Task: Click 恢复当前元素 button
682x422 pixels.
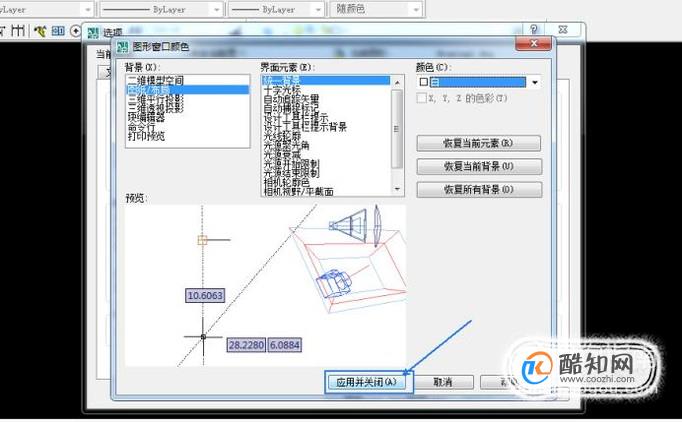Action: pyautogui.click(x=478, y=143)
